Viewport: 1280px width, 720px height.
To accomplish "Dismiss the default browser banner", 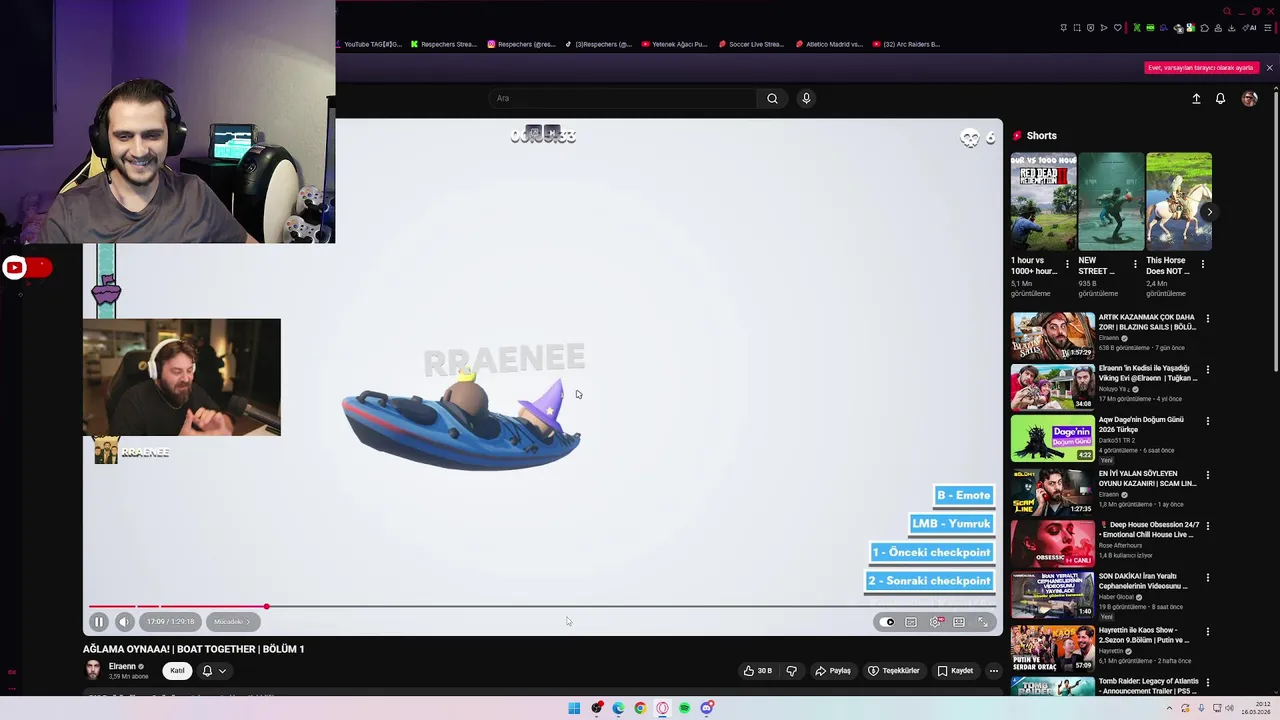I will coord(1269,68).
